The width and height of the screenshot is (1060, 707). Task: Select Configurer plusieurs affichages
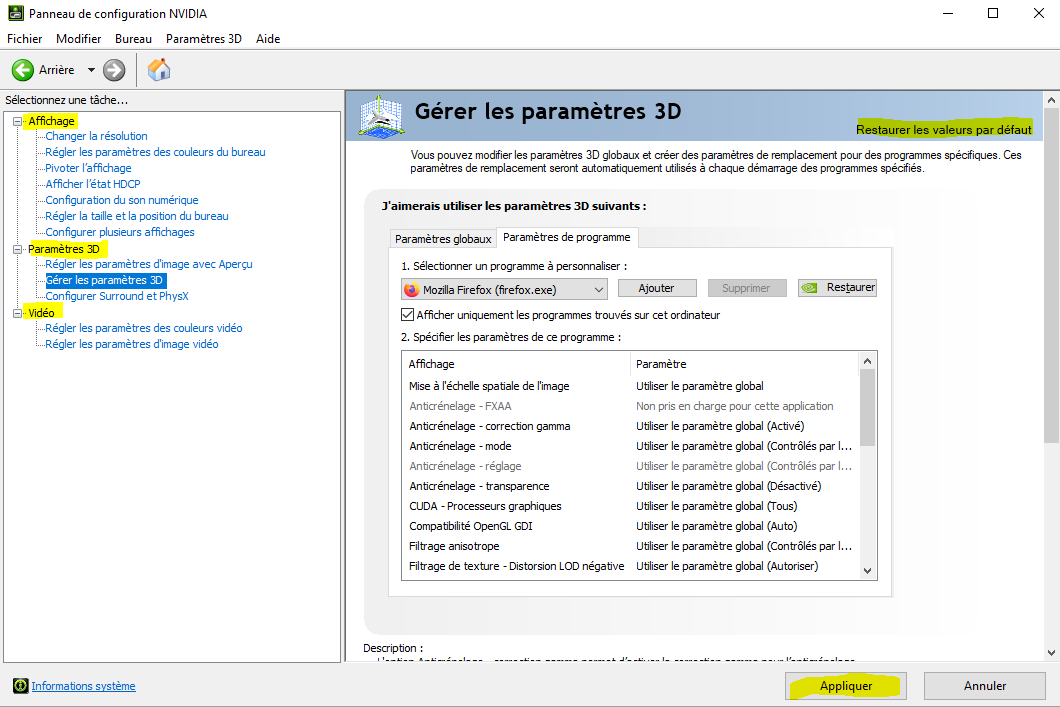pos(120,232)
